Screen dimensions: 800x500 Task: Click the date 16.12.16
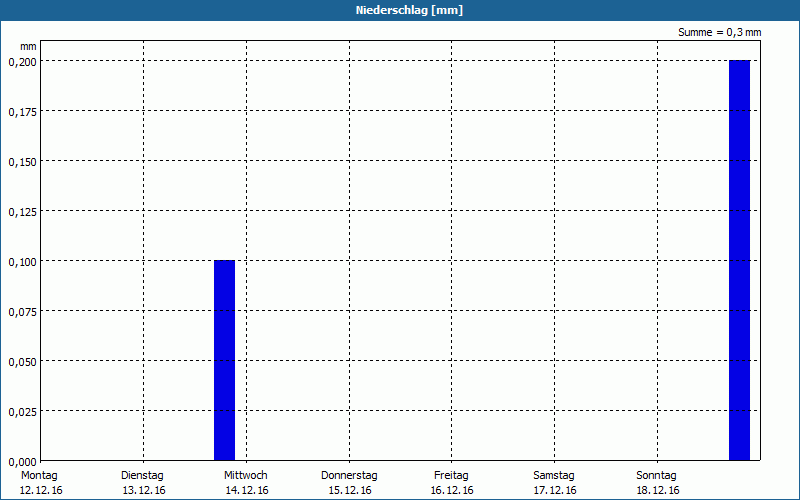[x=452, y=490]
